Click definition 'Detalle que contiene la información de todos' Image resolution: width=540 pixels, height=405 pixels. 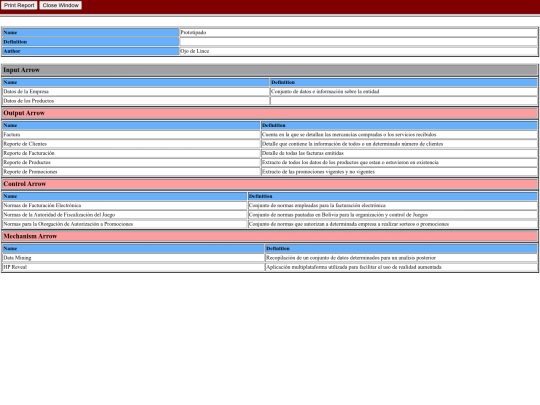pos(399,144)
